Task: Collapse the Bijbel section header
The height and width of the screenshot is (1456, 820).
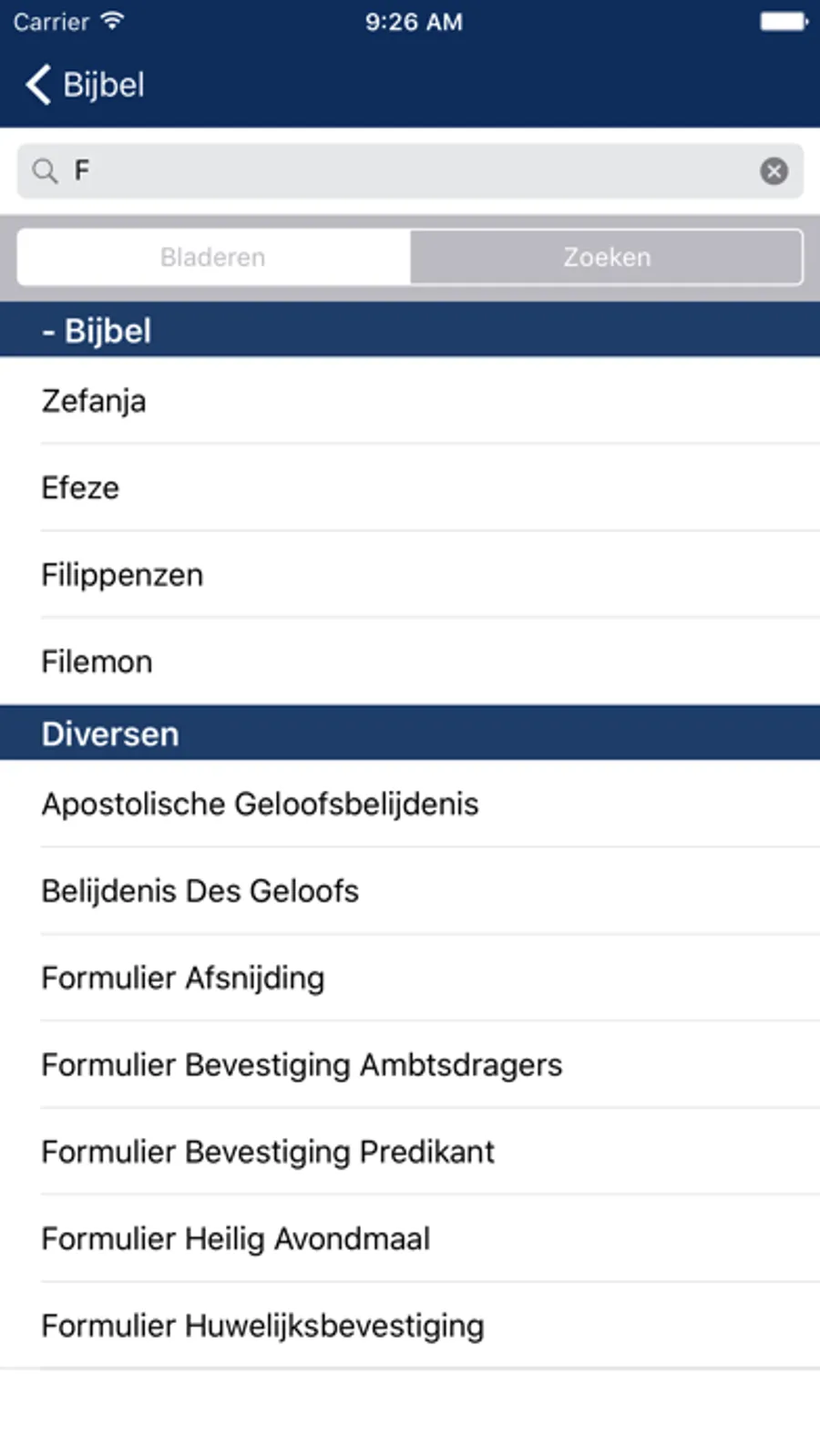Action: (410, 330)
